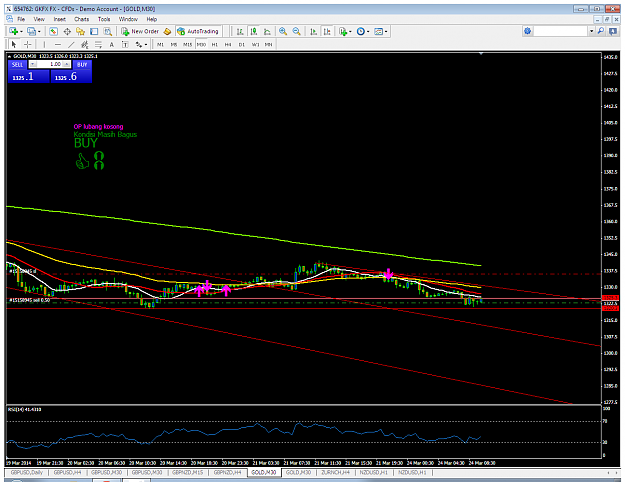The width and height of the screenshot is (625, 482).
Task: Open the View menu
Action: point(39,19)
